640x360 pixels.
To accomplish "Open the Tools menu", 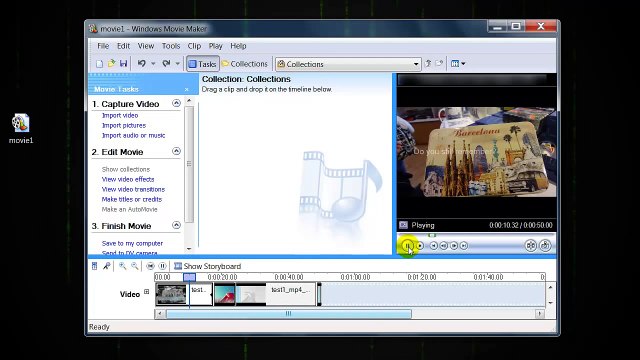I will (x=171, y=46).
